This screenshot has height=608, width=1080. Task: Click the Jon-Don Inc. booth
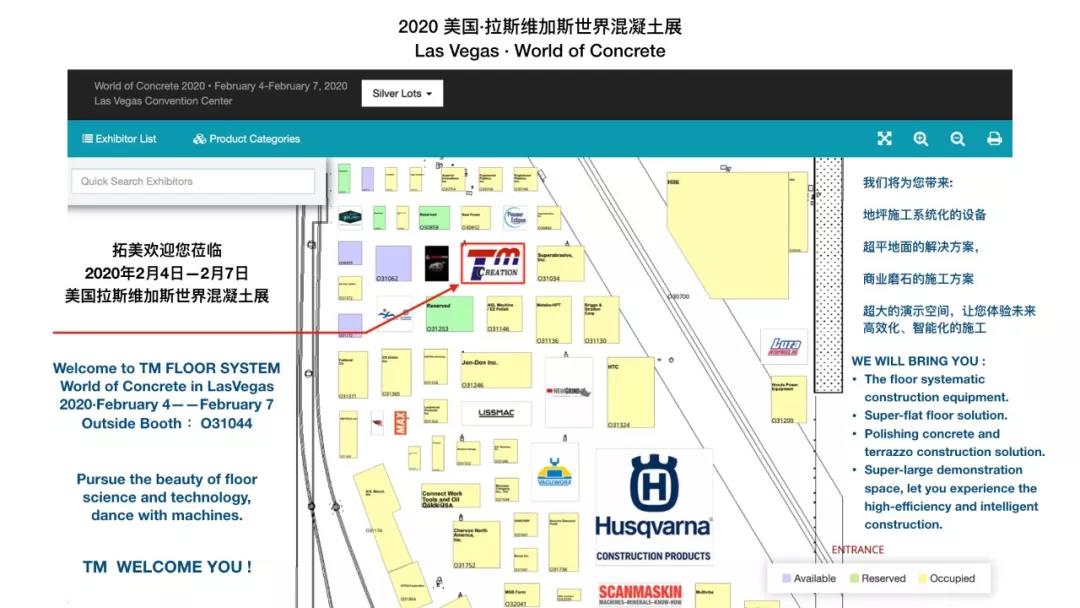coord(485,369)
